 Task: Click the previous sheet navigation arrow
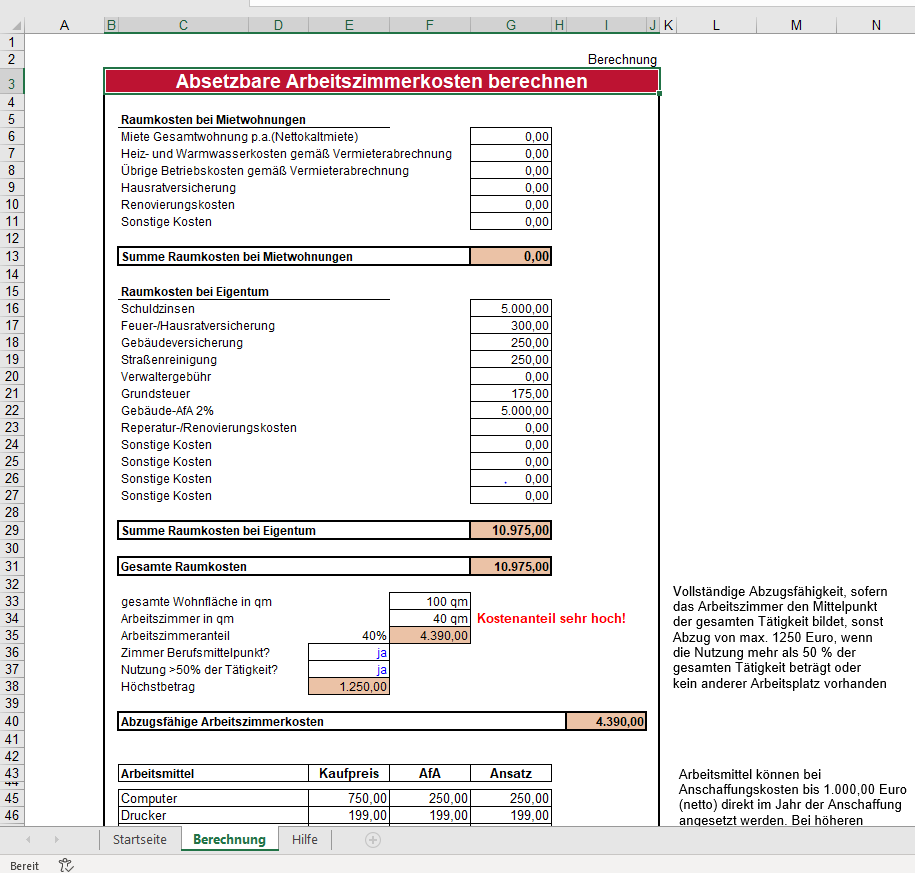coord(28,840)
